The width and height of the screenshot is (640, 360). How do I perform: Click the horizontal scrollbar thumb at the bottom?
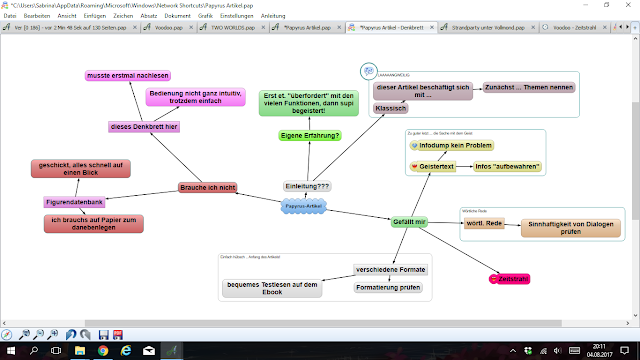[x=323, y=323]
